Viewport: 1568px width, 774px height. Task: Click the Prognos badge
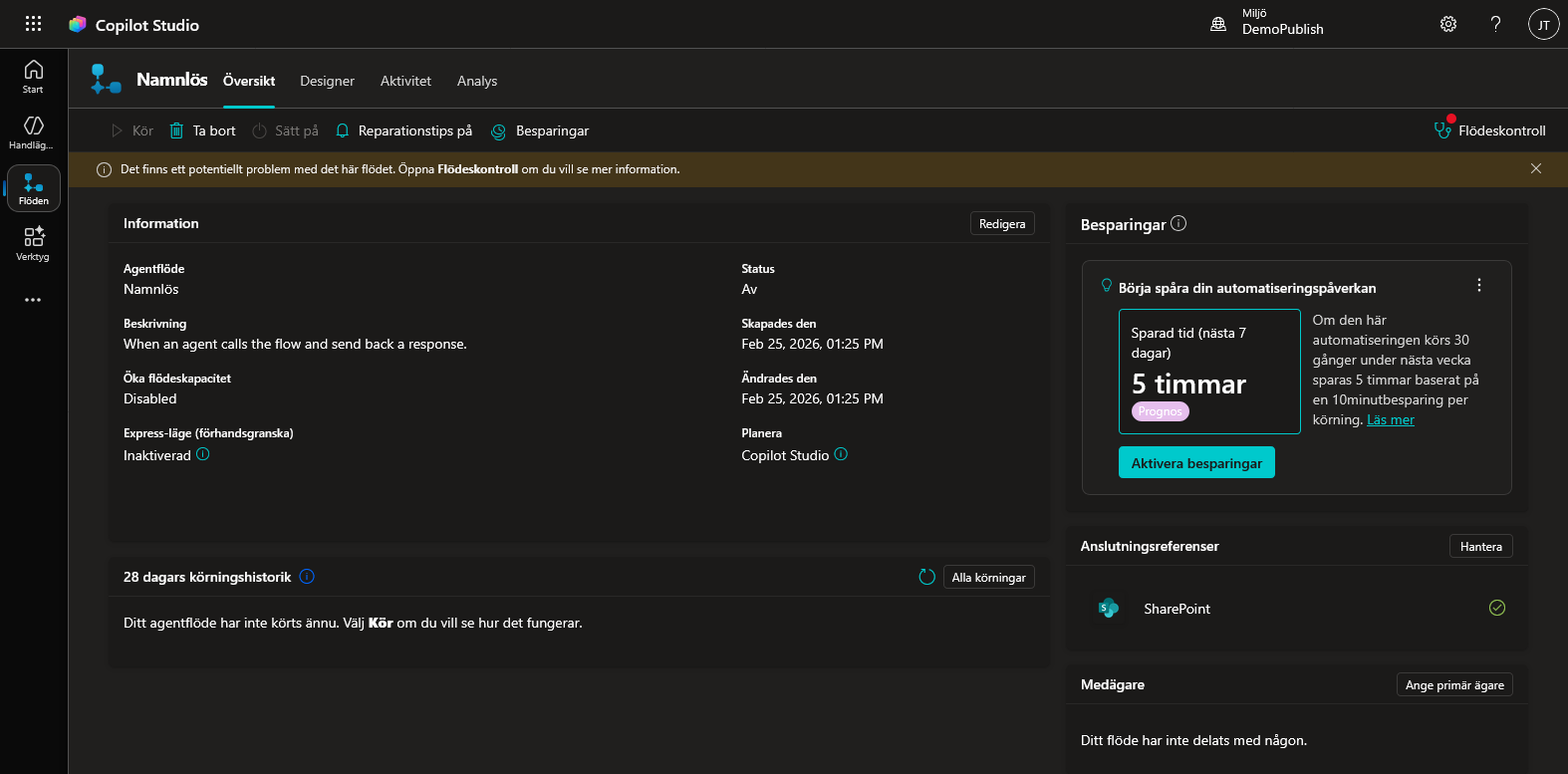click(1161, 411)
